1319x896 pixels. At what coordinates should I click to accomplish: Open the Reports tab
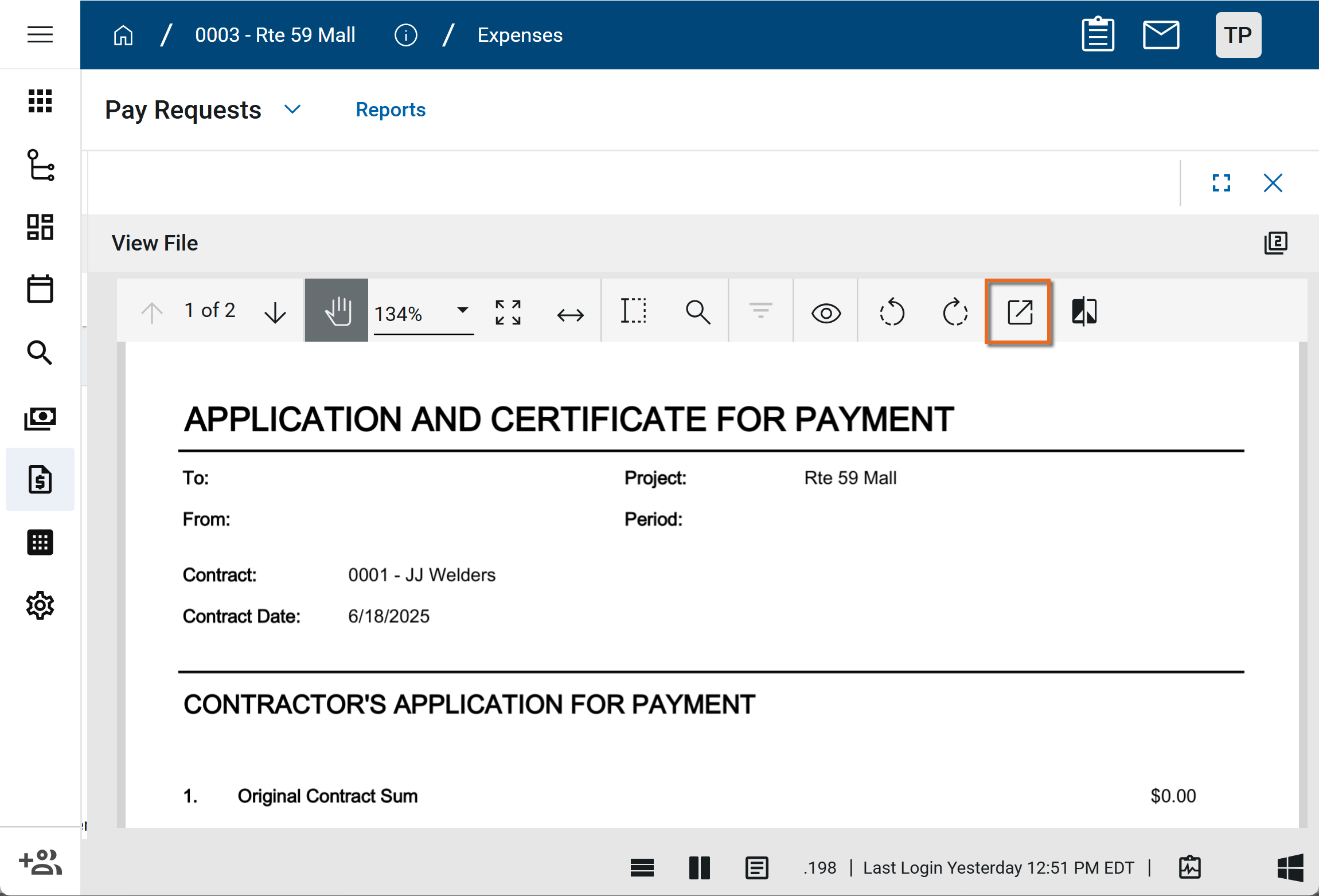coord(391,109)
